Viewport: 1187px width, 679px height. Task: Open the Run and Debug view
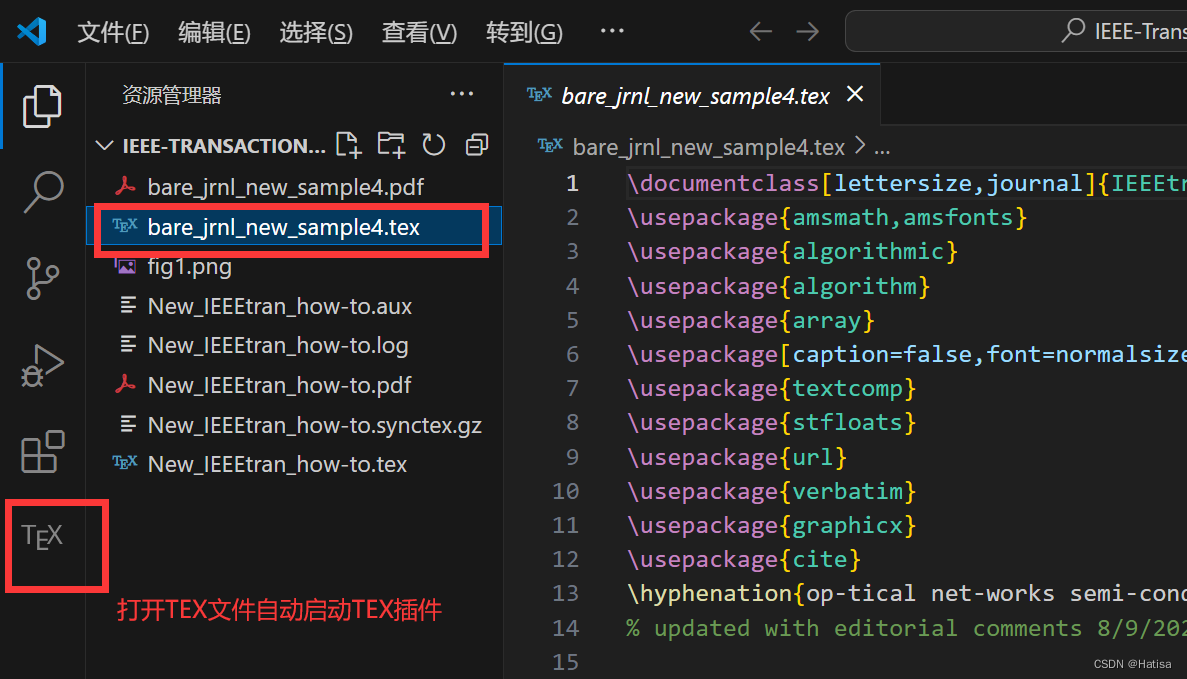point(41,366)
